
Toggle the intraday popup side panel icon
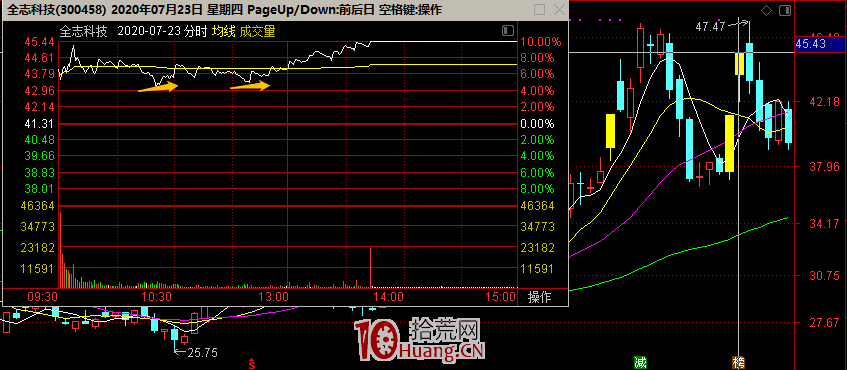[x=507, y=30]
